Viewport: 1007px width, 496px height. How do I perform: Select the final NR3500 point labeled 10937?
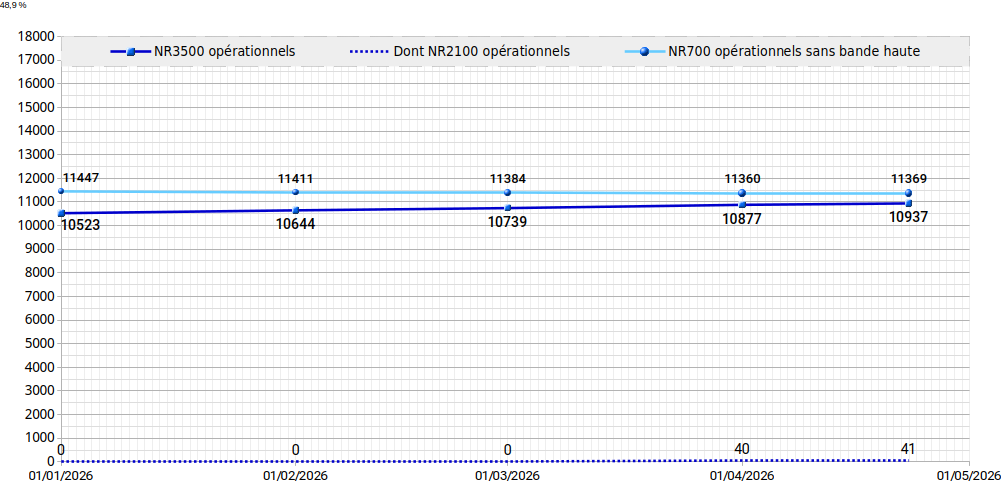[908, 203]
